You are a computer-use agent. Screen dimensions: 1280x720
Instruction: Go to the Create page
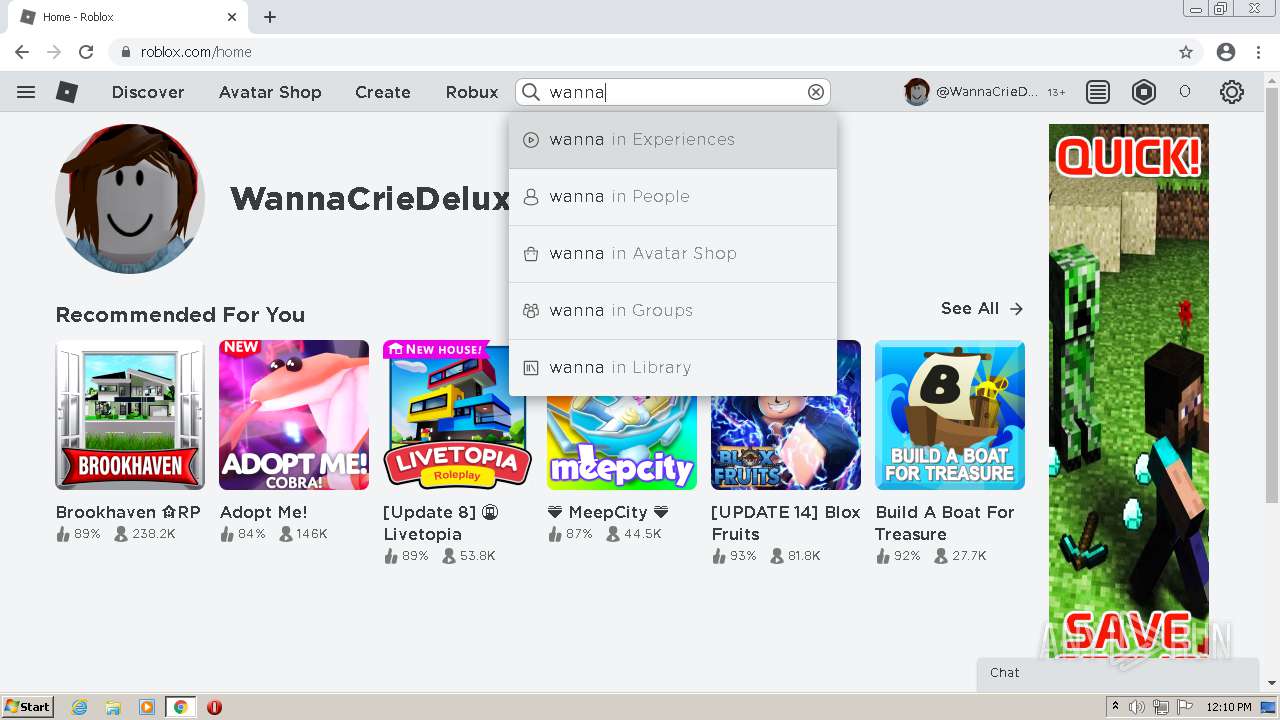pyautogui.click(x=383, y=92)
